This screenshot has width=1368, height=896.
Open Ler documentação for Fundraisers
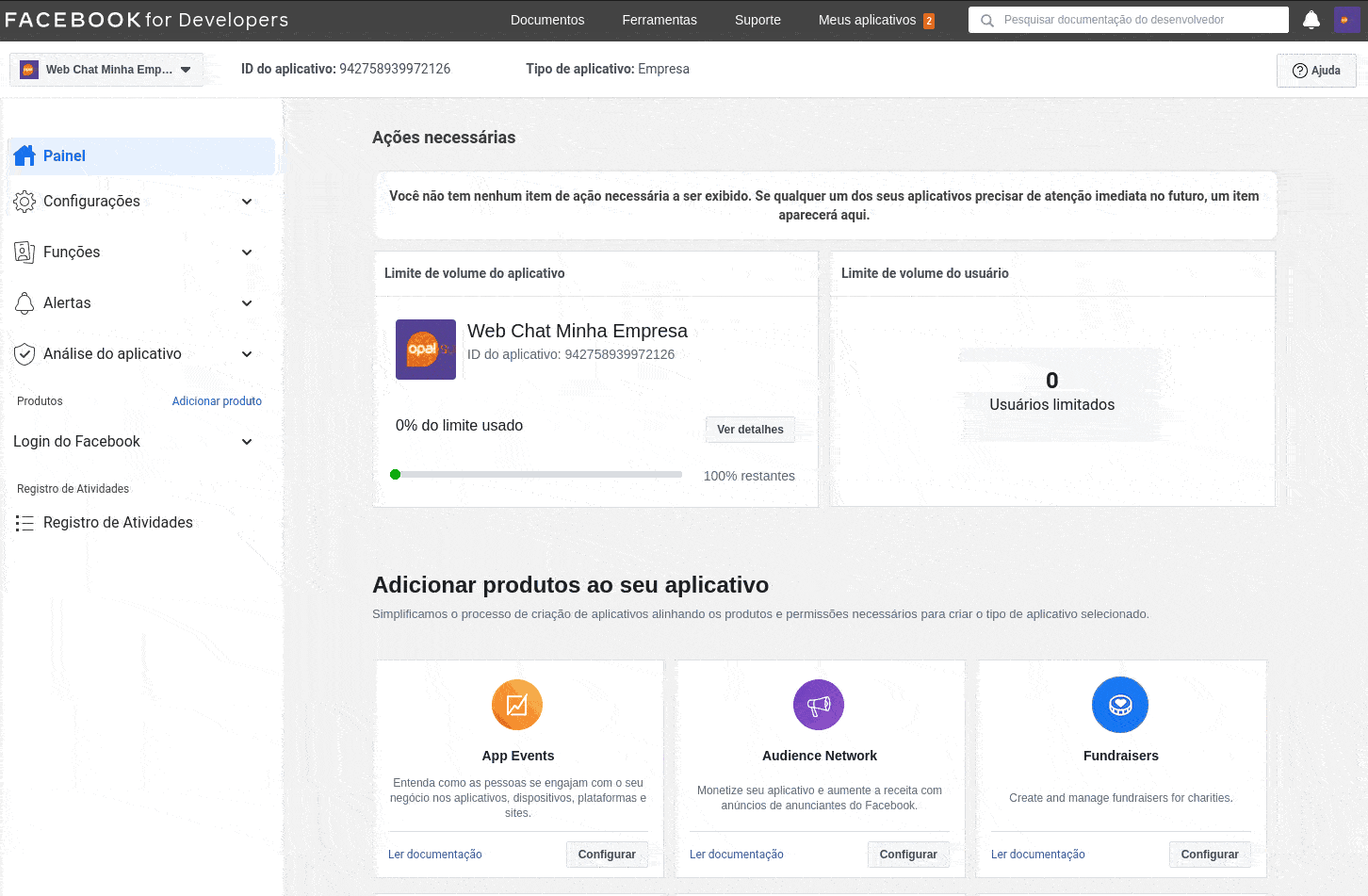pyautogui.click(x=1038, y=855)
